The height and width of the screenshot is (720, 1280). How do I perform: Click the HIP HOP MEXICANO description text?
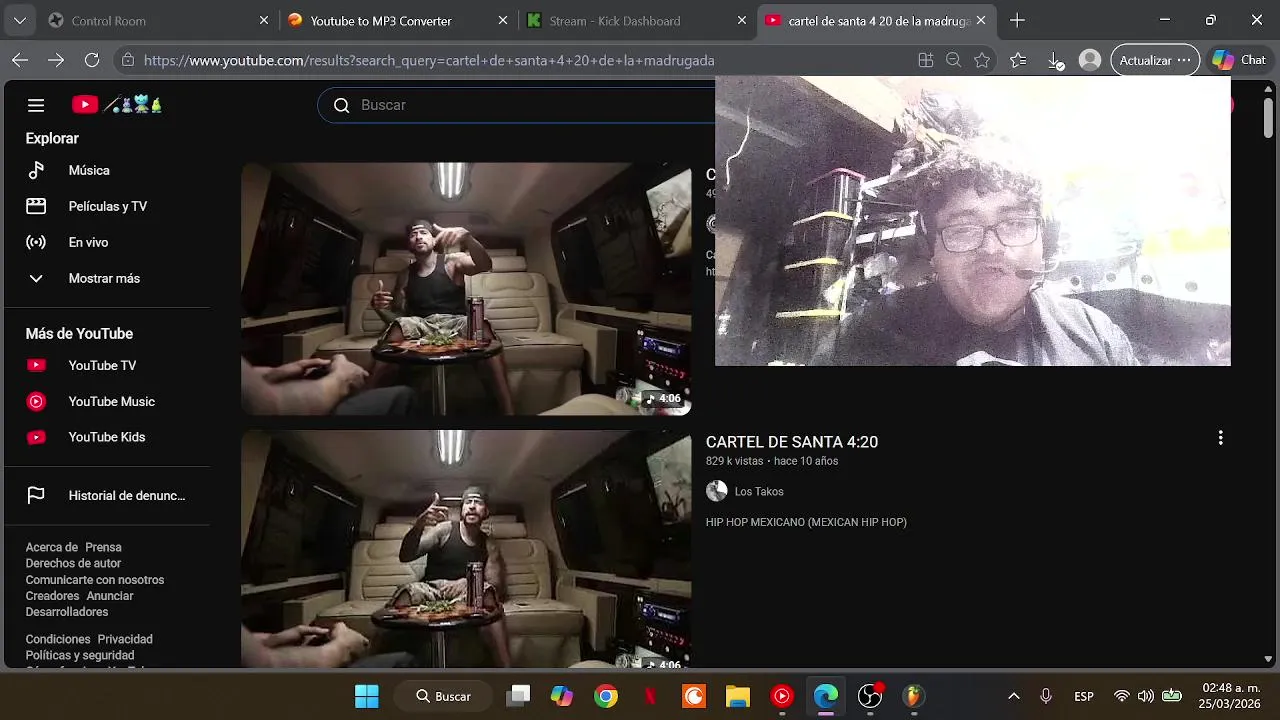(x=806, y=522)
